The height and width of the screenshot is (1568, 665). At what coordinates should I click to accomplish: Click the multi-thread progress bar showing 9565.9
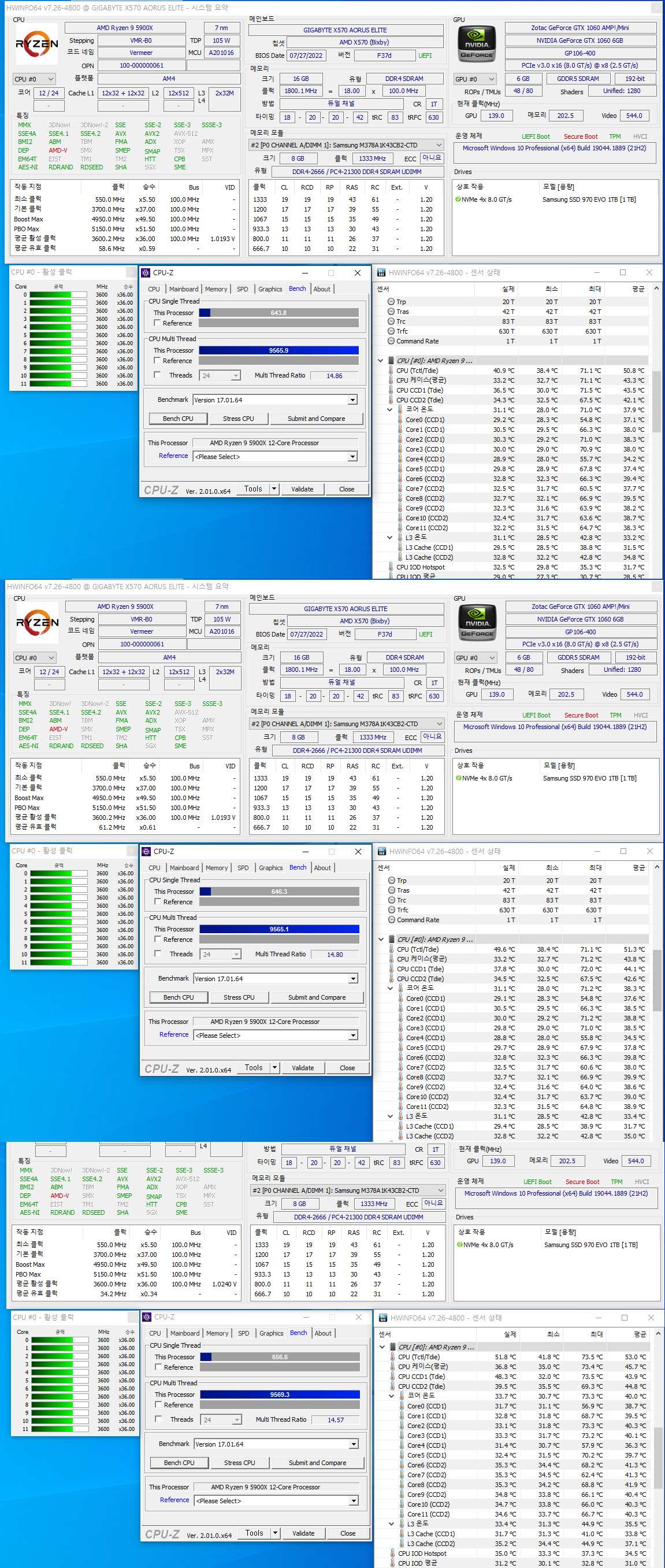point(278,350)
